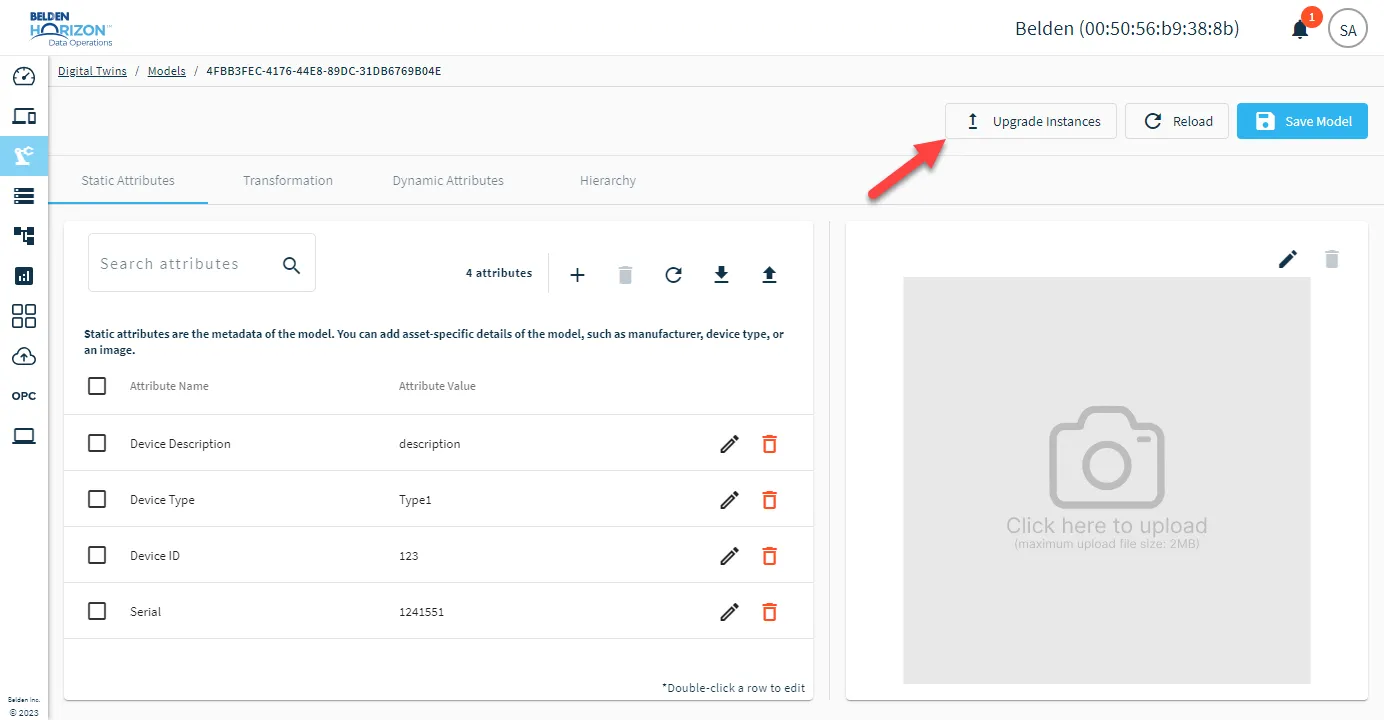Toggle the select-all attributes checkbox
The image size is (1384, 720).
tap(97, 385)
